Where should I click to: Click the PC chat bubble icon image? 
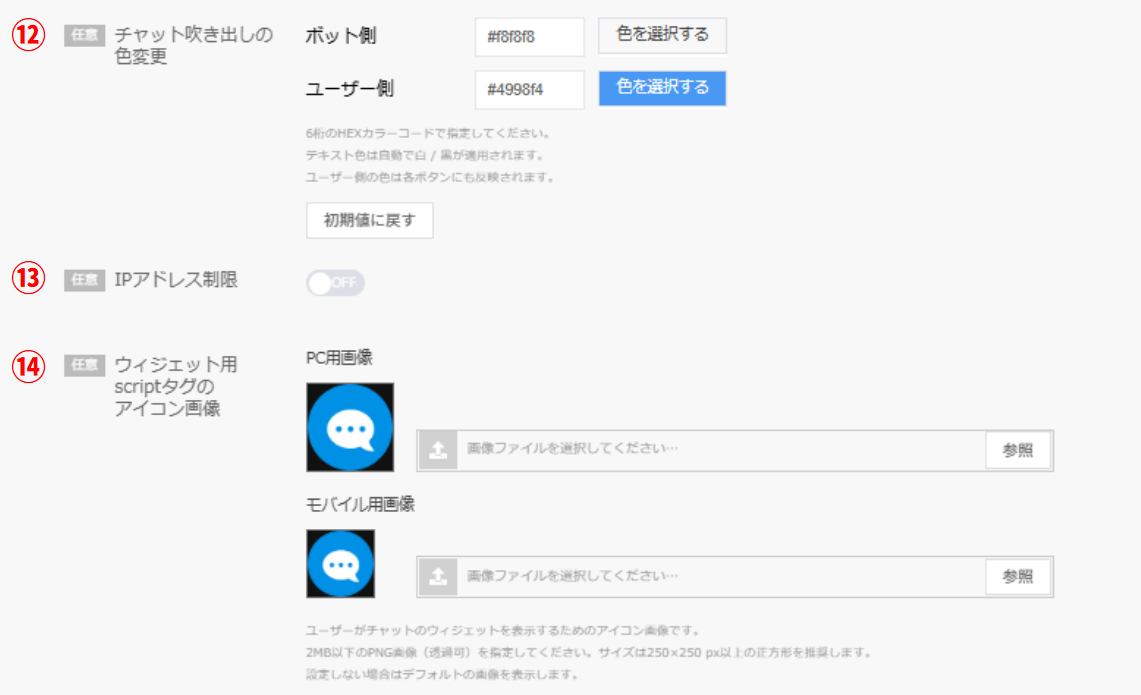pyautogui.click(x=350, y=427)
